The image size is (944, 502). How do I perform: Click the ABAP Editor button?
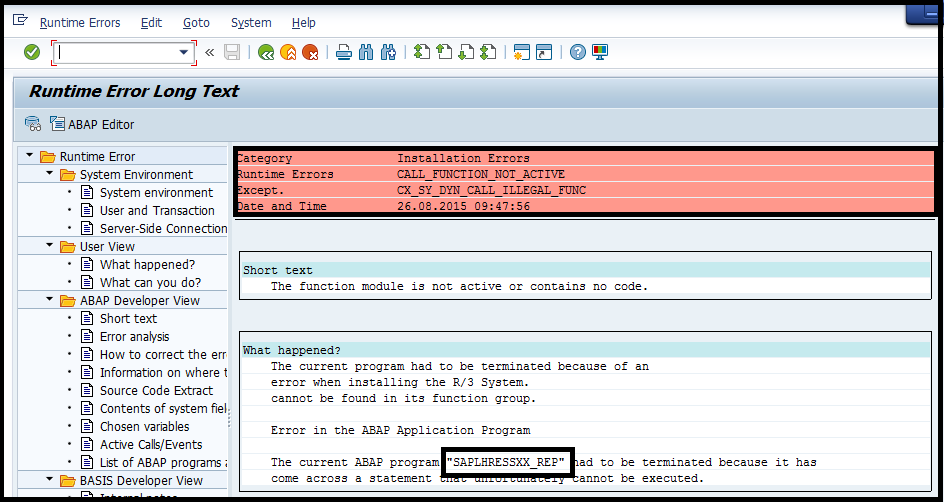92,125
